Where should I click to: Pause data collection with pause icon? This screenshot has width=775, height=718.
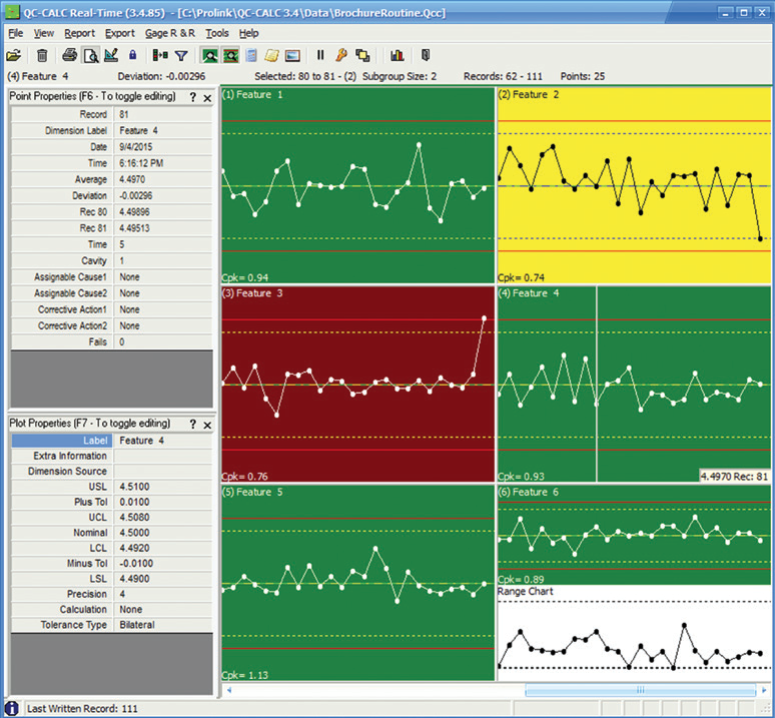coord(320,55)
